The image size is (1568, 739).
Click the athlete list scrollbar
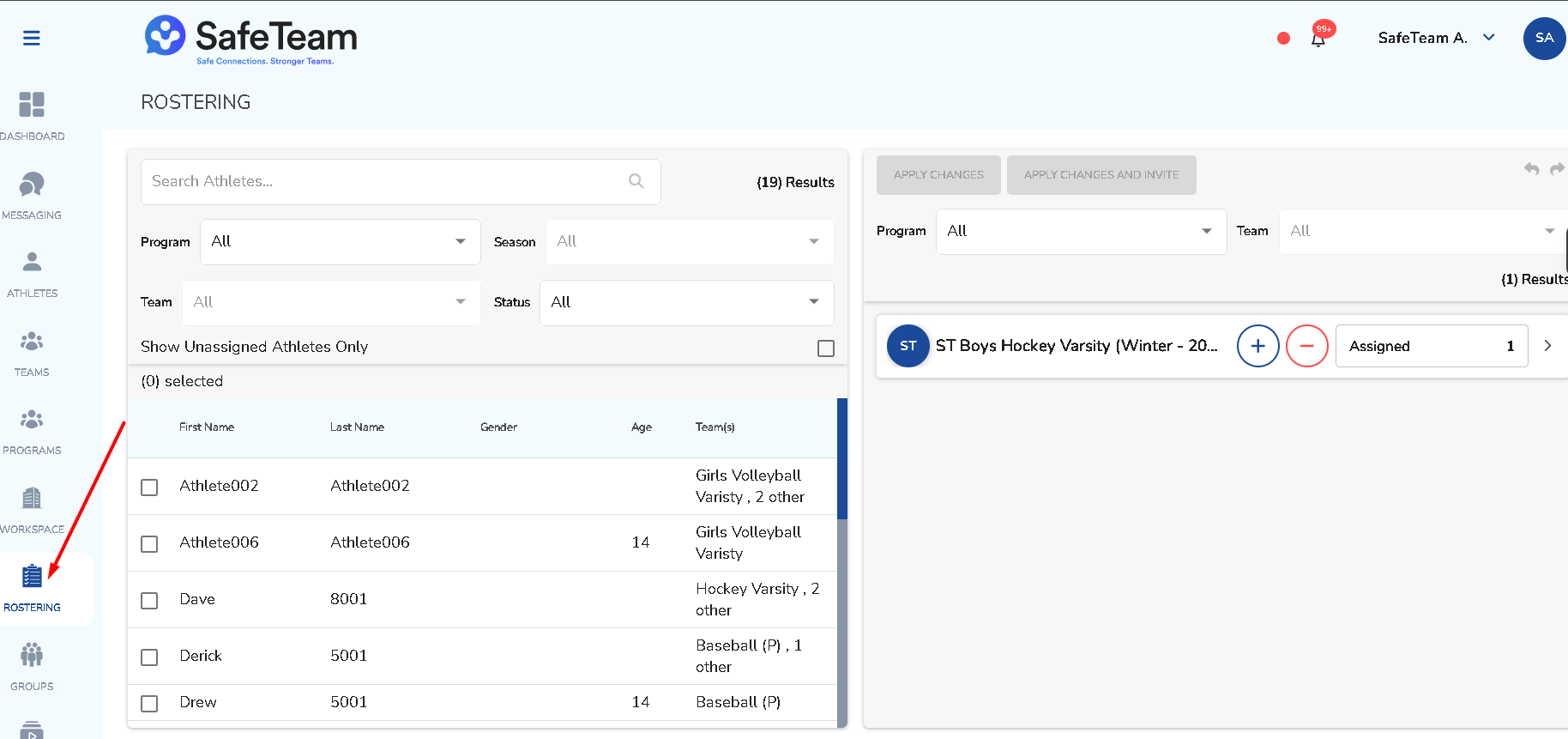(x=842, y=459)
